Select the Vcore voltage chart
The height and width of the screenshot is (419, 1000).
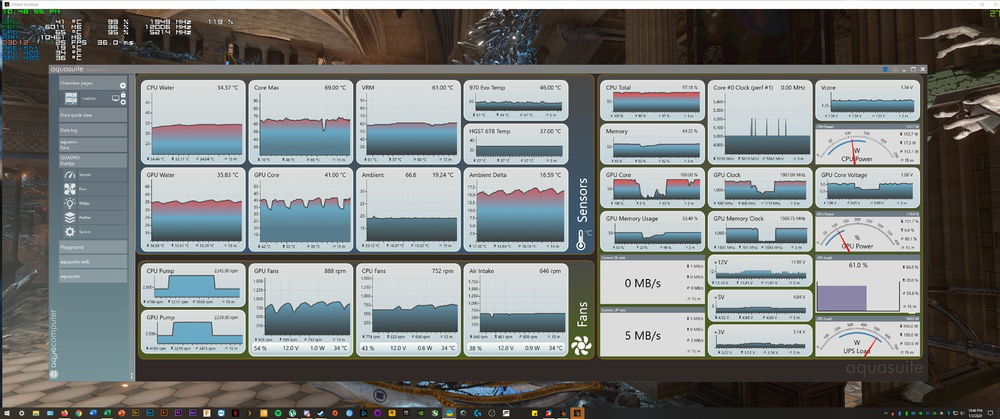[867, 100]
